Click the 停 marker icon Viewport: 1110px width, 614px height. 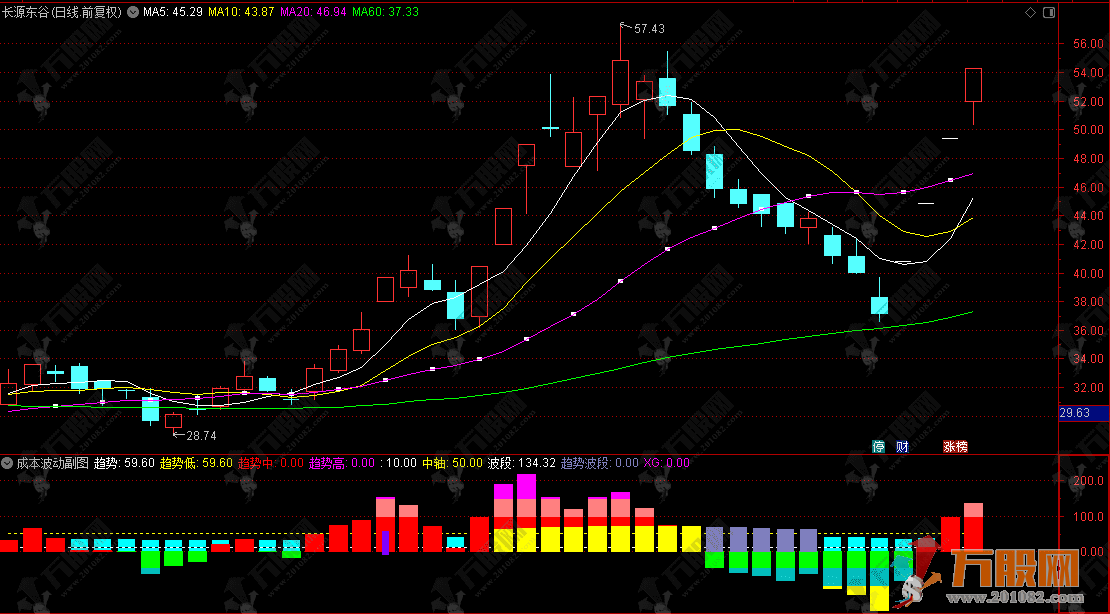[879, 446]
